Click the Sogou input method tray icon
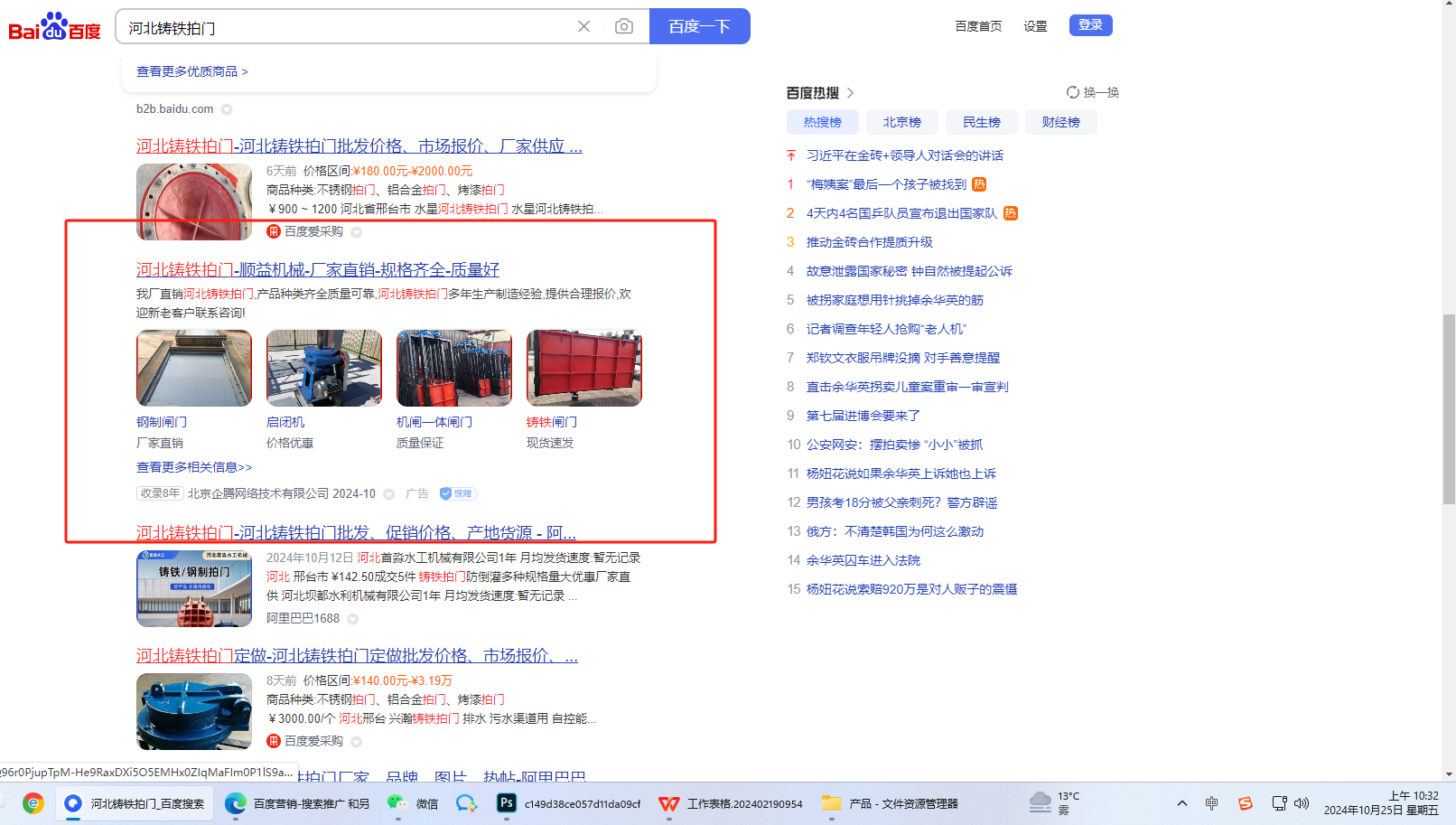 [1246, 803]
